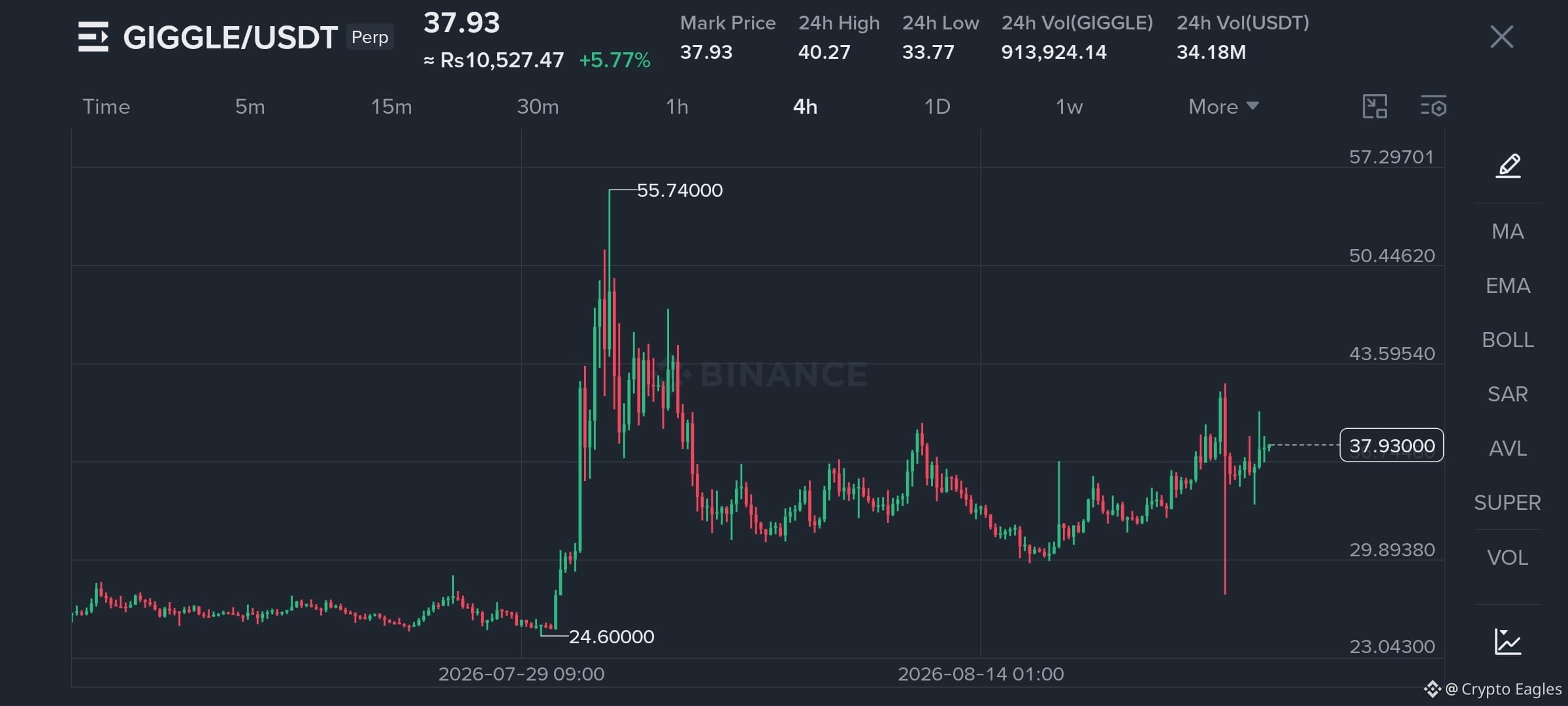Viewport: 1568px width, 706px height.
Task: Click the 2026-07-29 09:00 time axis label
Action: (x=521, y=674)
